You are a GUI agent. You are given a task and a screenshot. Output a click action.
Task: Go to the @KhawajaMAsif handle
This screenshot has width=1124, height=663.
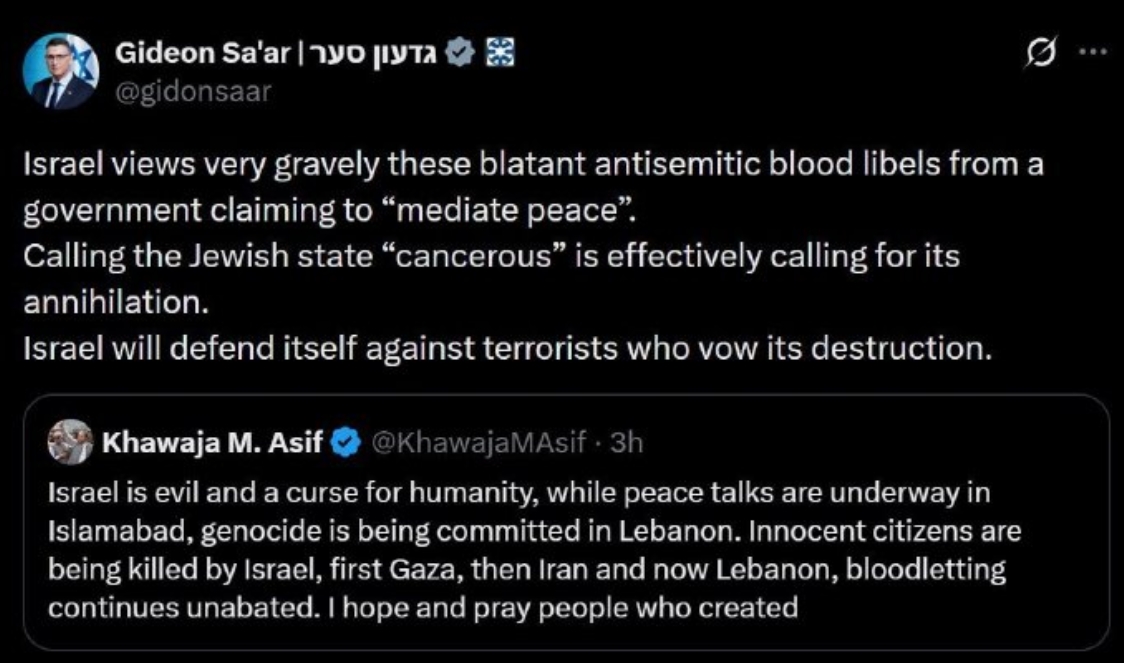coord(478,441)
